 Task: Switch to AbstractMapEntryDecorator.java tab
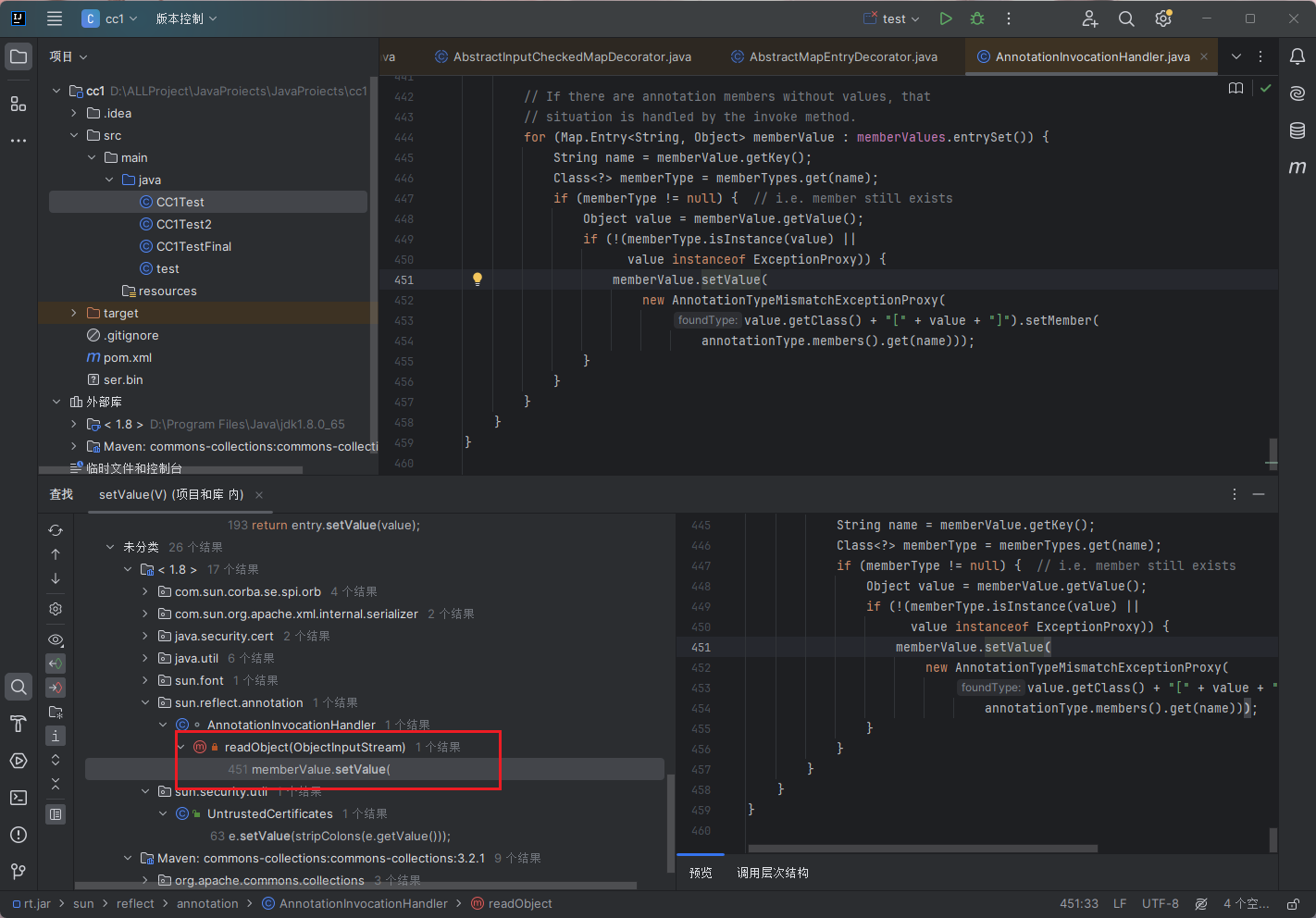pos(842,56)
